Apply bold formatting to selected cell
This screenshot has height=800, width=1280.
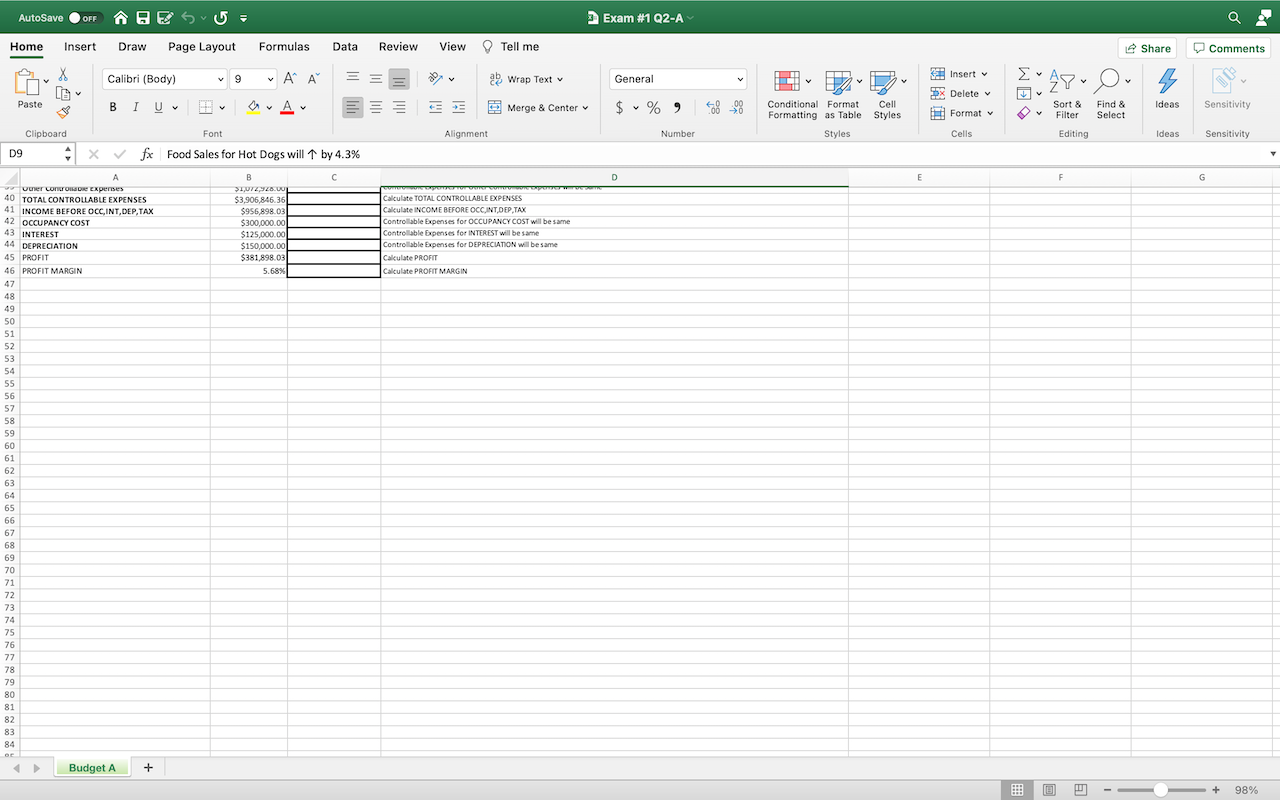coord(112,107)
